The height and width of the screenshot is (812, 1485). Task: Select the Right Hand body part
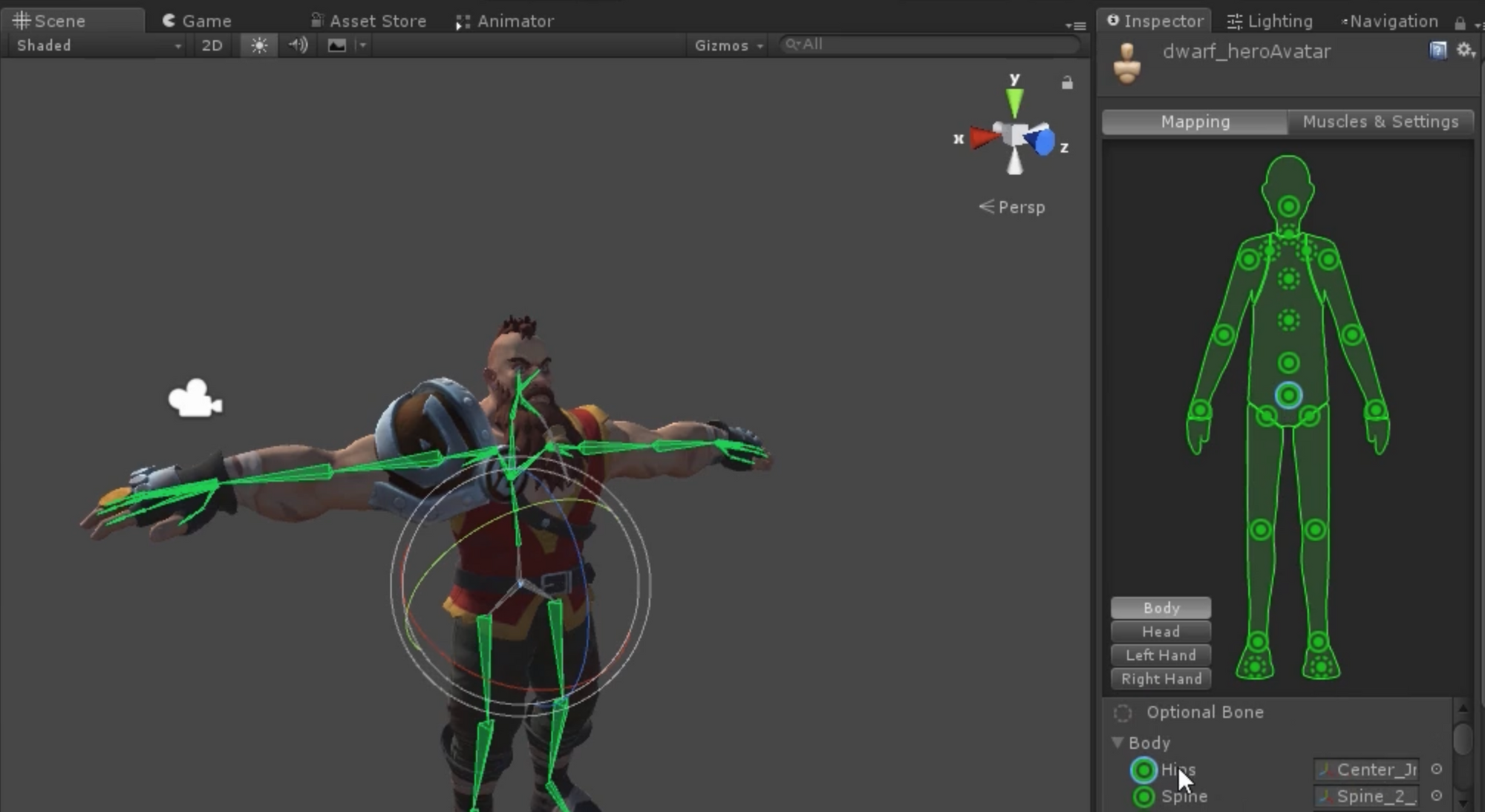click(1161, 679)
